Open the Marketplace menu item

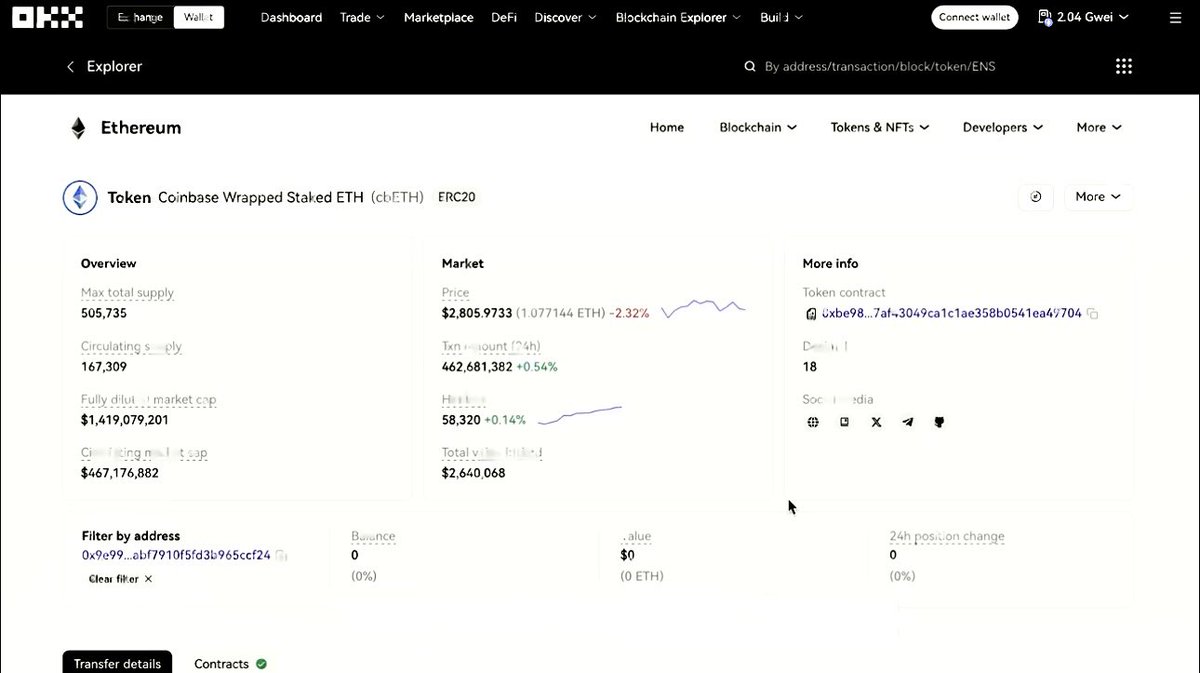(438, 17)
